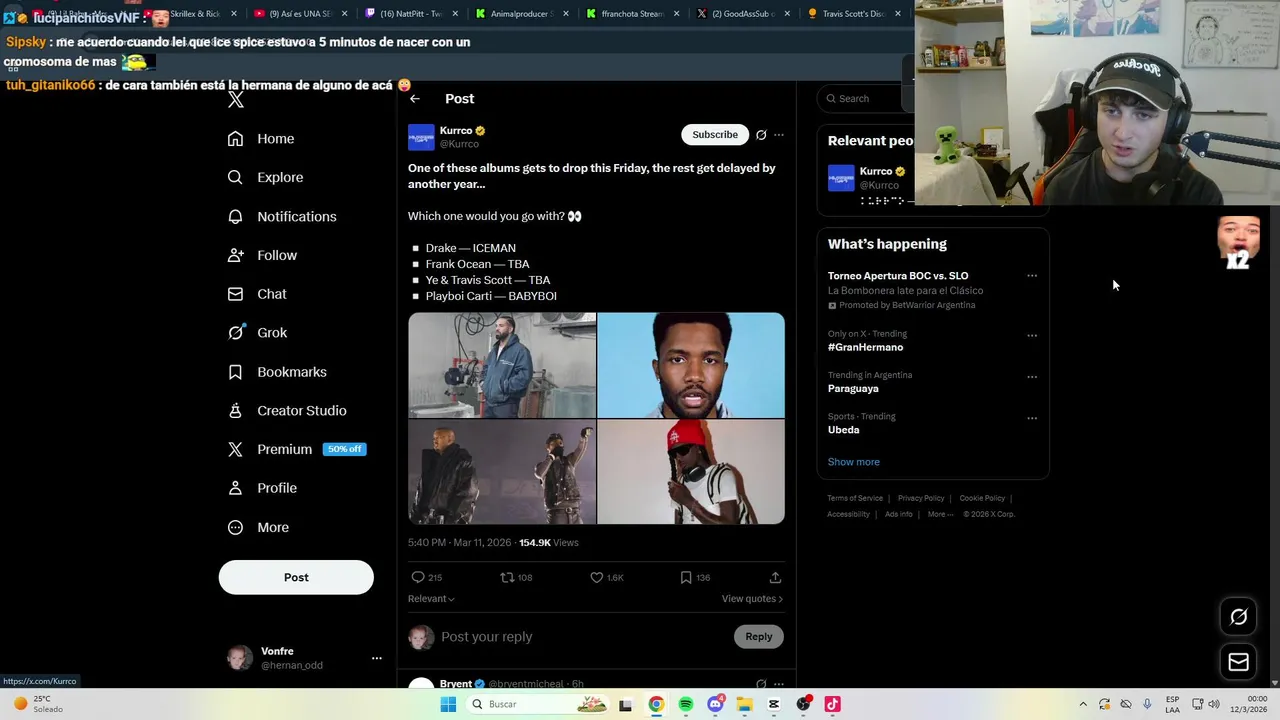Screen dimensions: 1280x720
Task: Open the More menu in the sidebar
Action: 258,527
